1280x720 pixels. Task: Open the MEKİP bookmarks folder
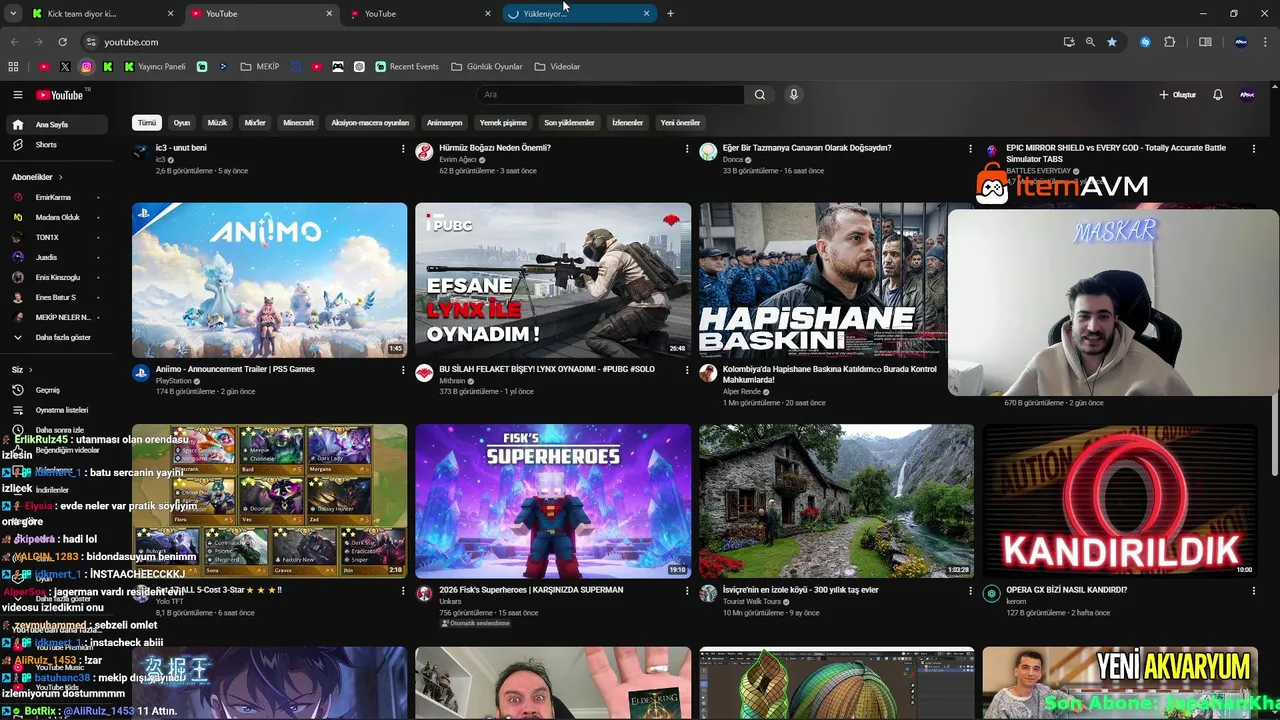[x=260, y=67]
